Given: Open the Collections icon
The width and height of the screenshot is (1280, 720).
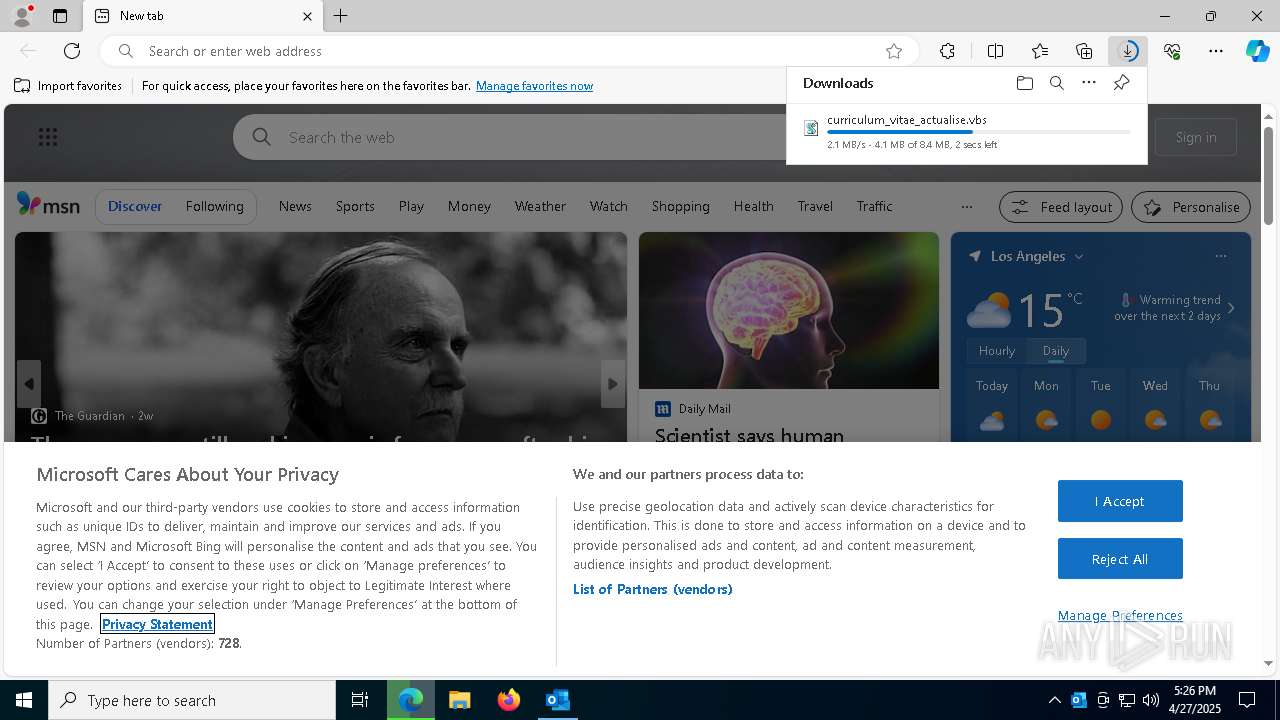Looking at the screenshot, I should click(x=1084, y=51).
